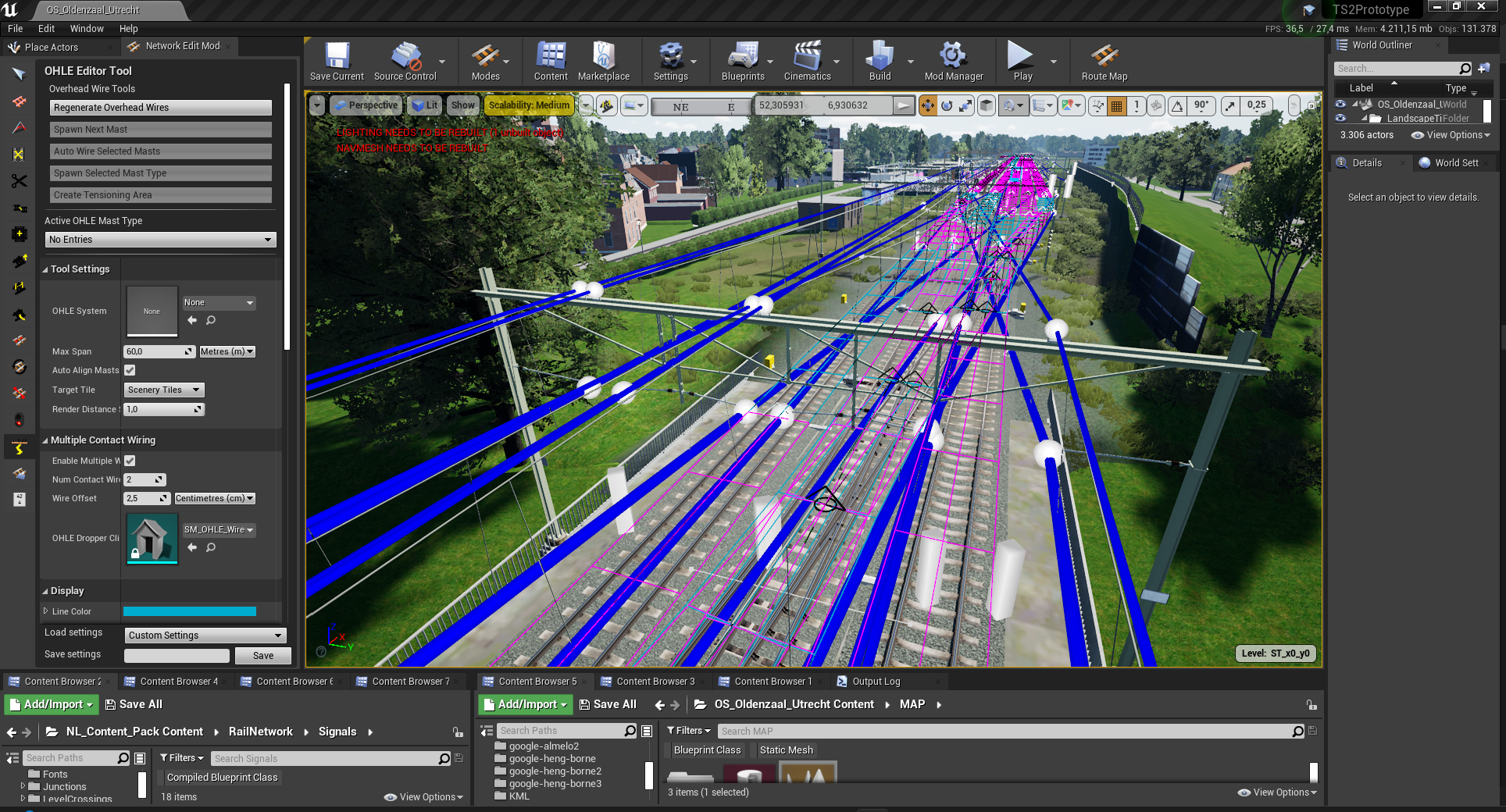
Task: Open the File menu
Action: click(x=16, y=28)
